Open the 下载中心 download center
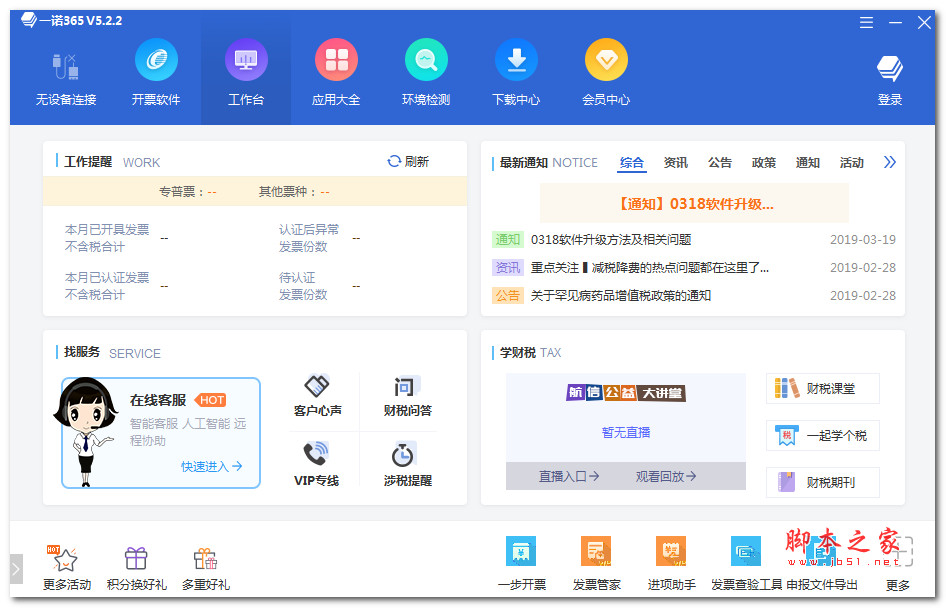 516,70
